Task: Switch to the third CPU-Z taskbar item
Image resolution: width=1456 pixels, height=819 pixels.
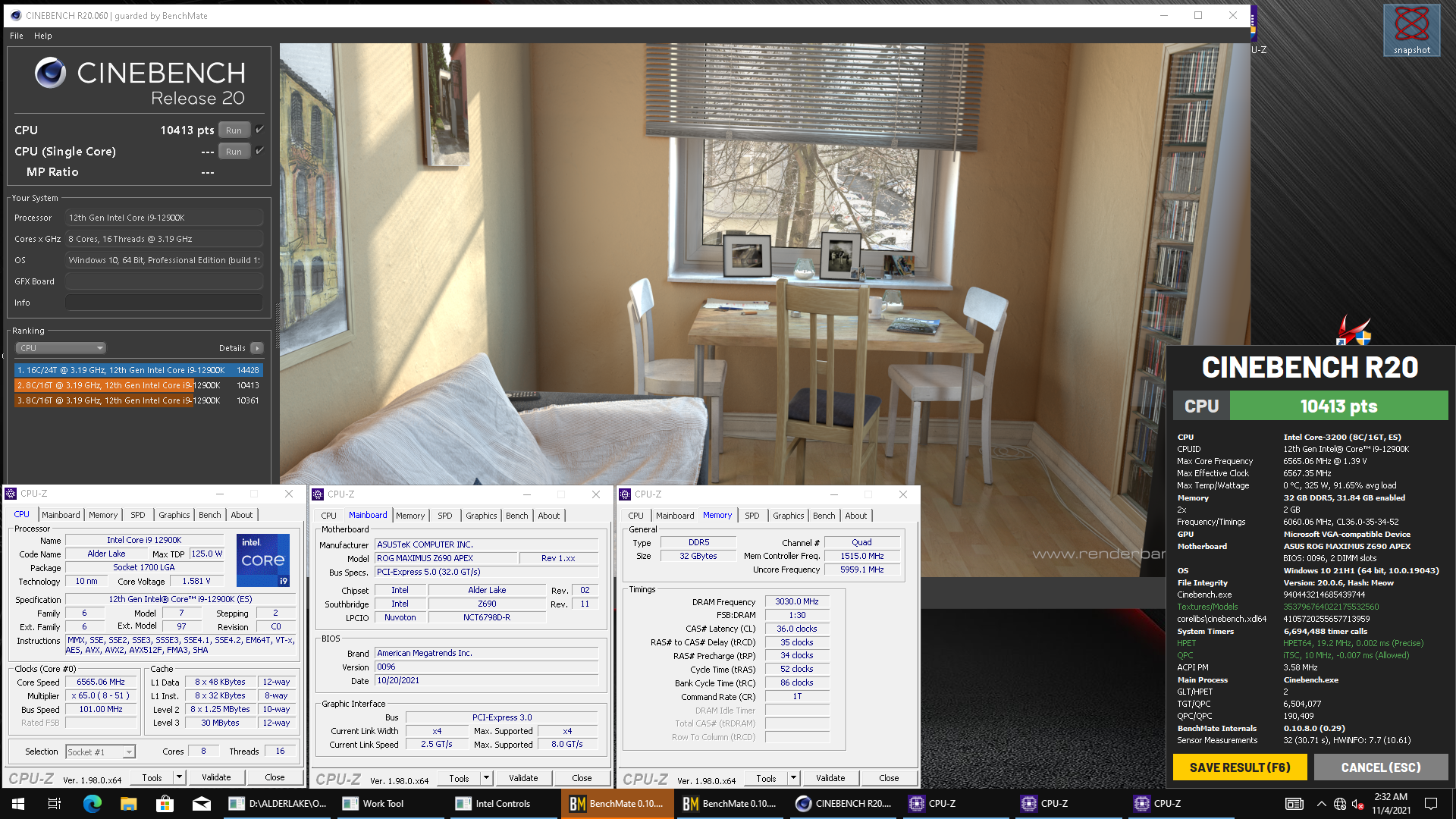Action: coord(1182,803)
